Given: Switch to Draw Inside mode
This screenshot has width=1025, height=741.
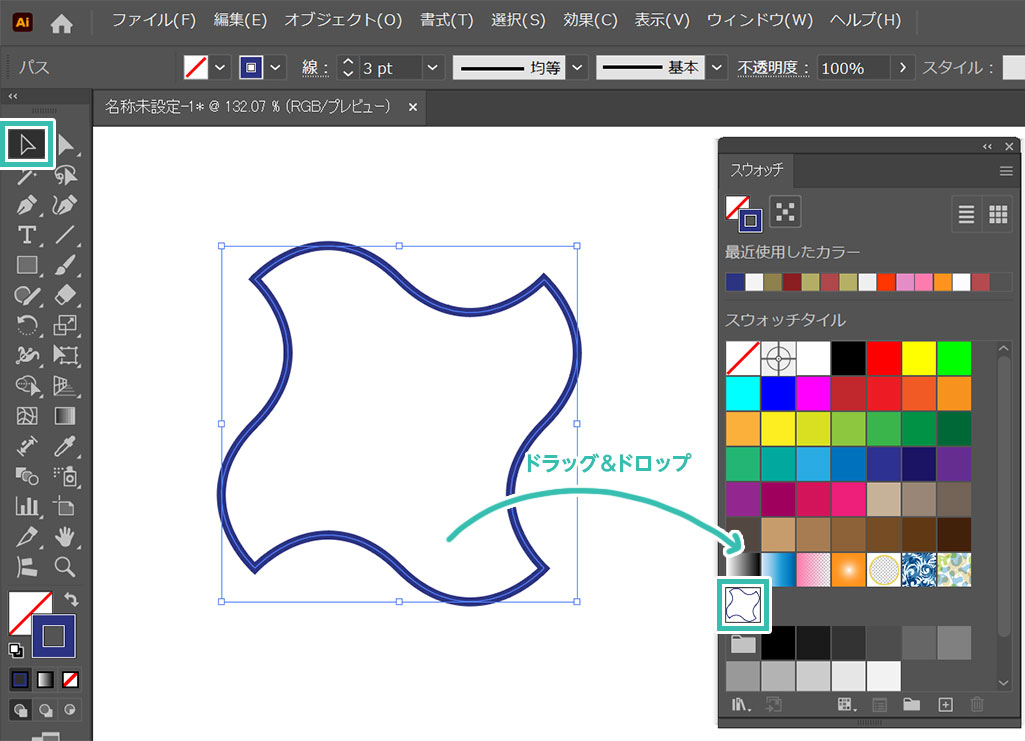Looking at the screenshot, I should 70,710.
